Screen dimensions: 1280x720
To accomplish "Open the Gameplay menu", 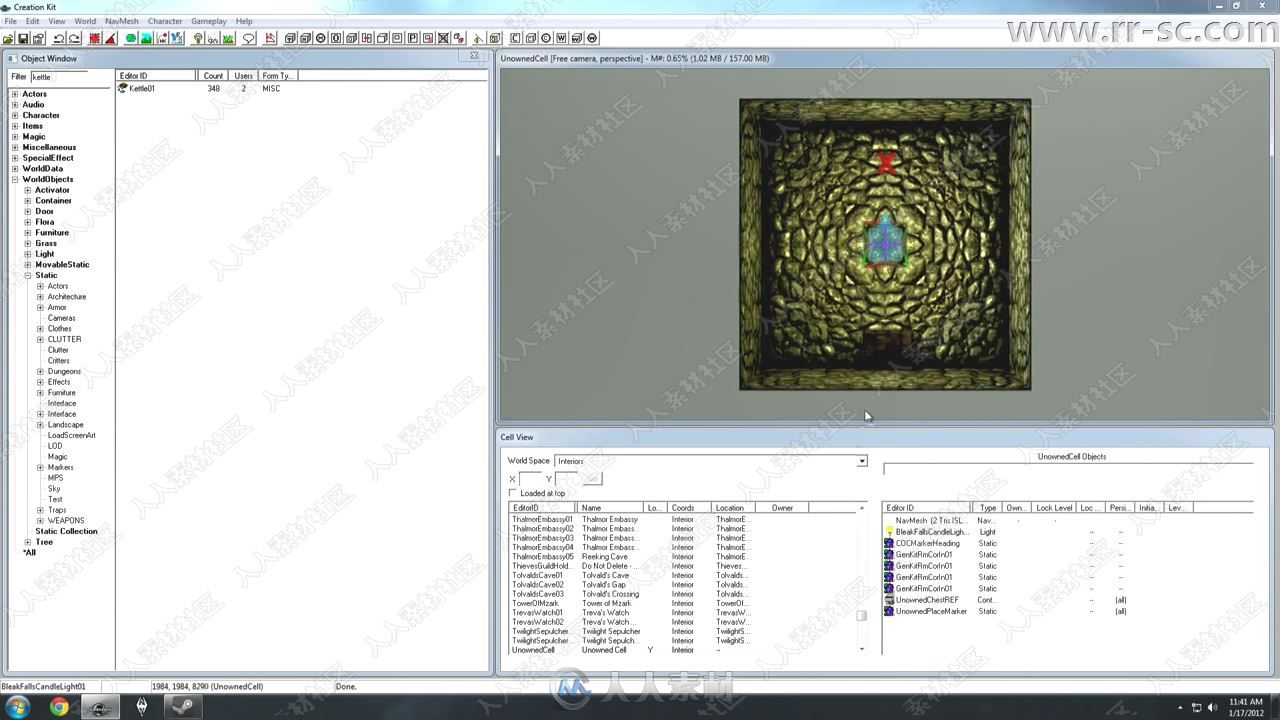I will click(x=209, y=21).
